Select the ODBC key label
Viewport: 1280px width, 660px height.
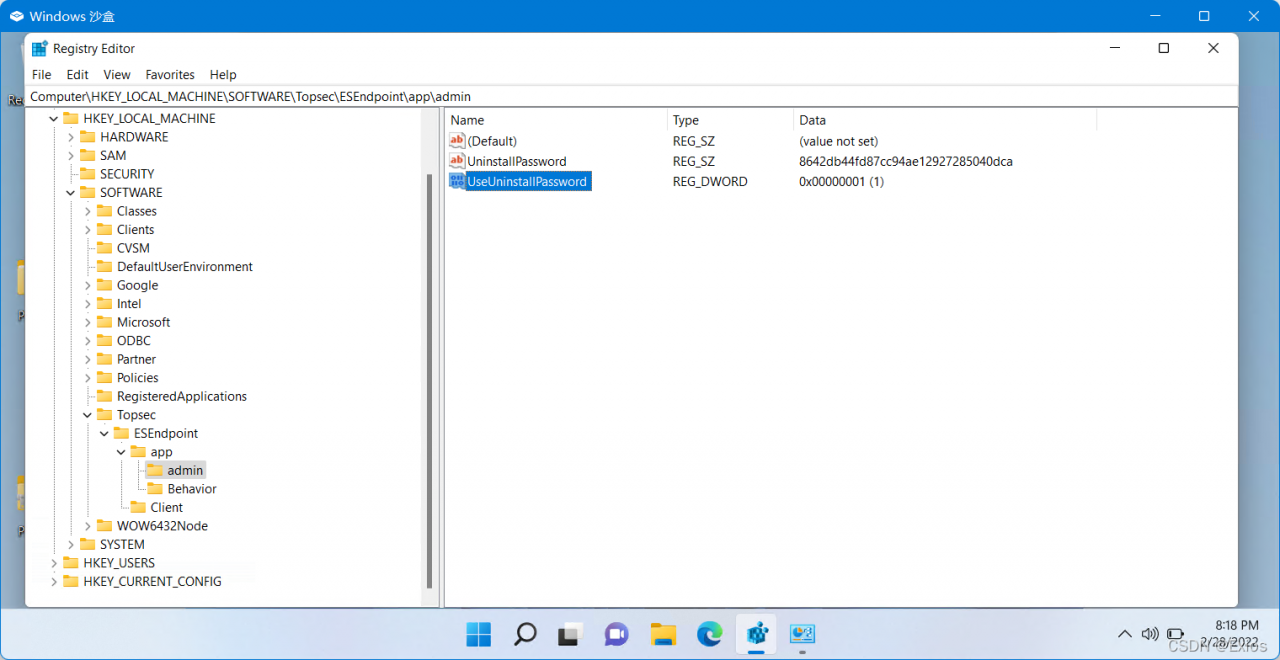coord(134,341)
